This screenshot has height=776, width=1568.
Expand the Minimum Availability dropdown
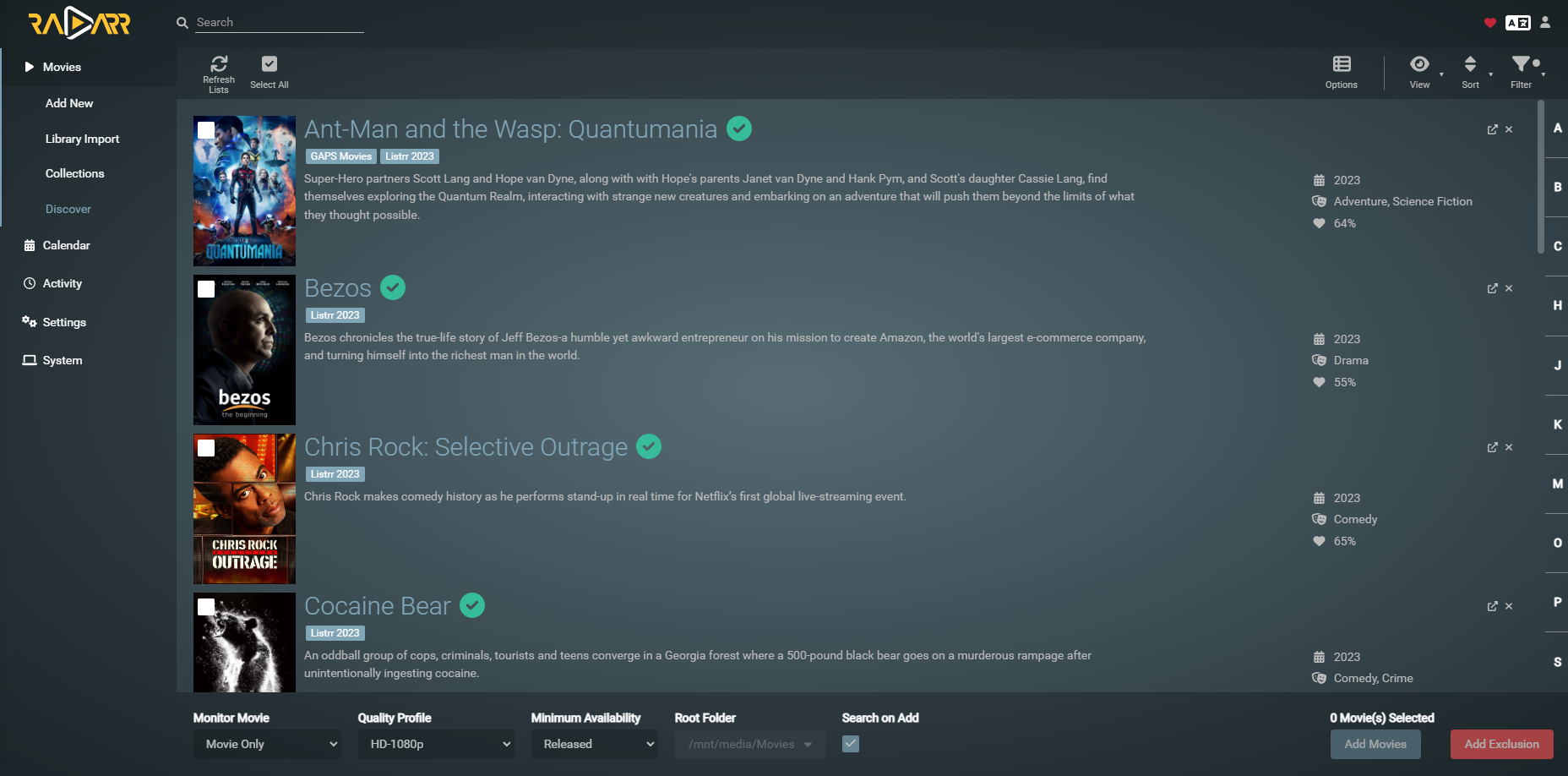click(x=594, y=744)
